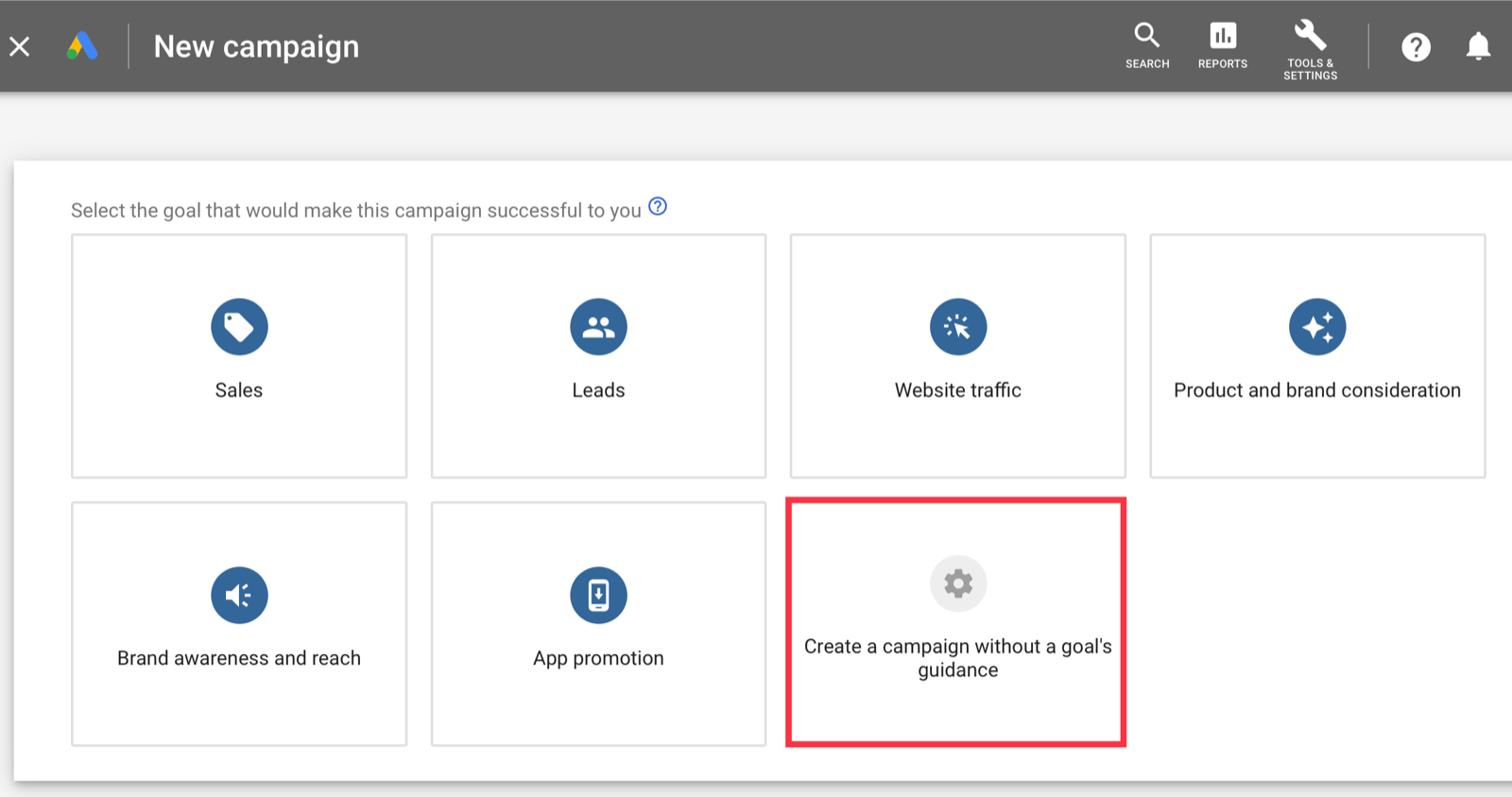Click the gear icon for no-goal campaign
This screenshot has width=1512, height=797.
tap(958, 583)
